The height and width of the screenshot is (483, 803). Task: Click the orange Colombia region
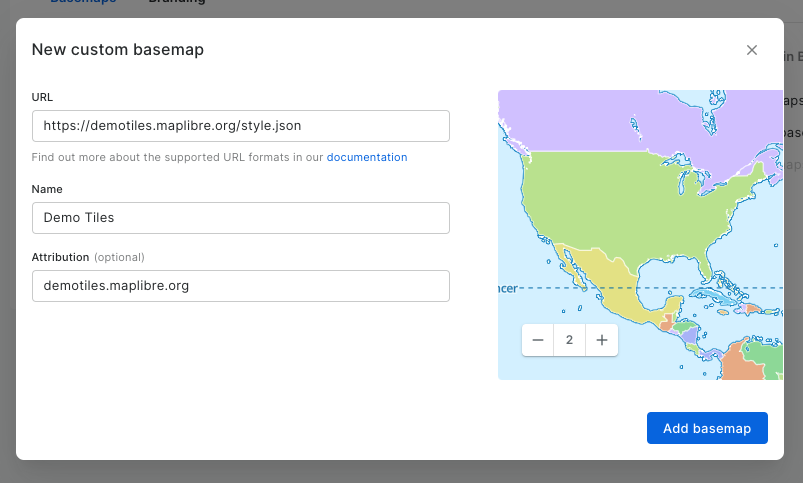click(742, 360)
